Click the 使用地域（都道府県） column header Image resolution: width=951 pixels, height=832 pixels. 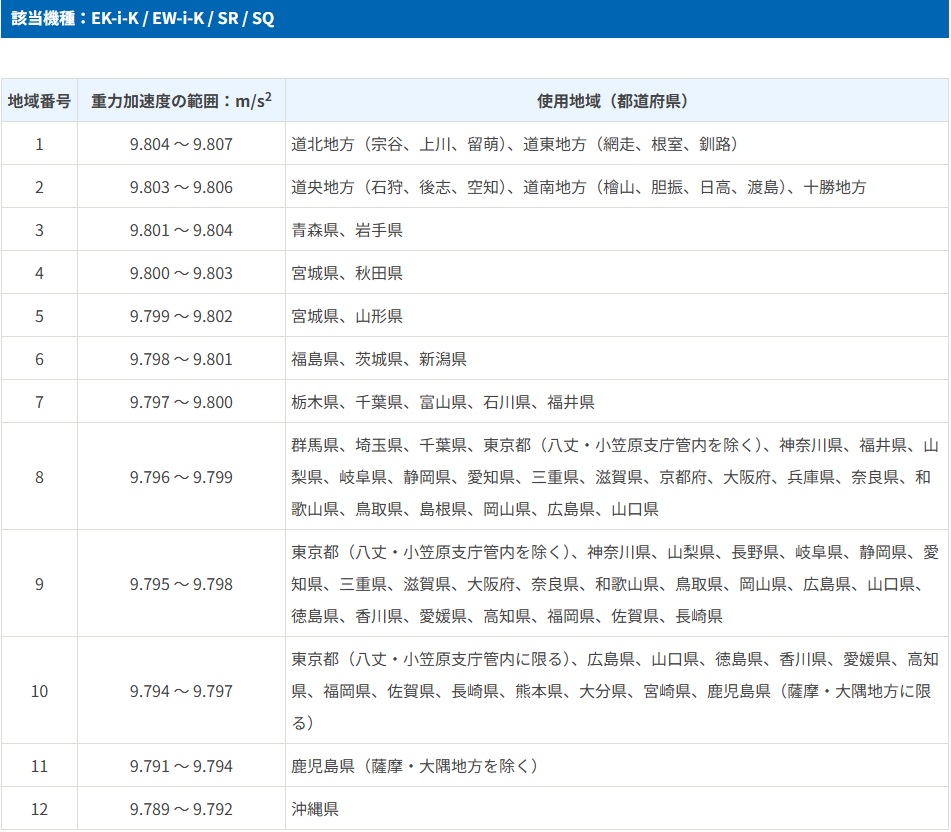click(616, 101)
